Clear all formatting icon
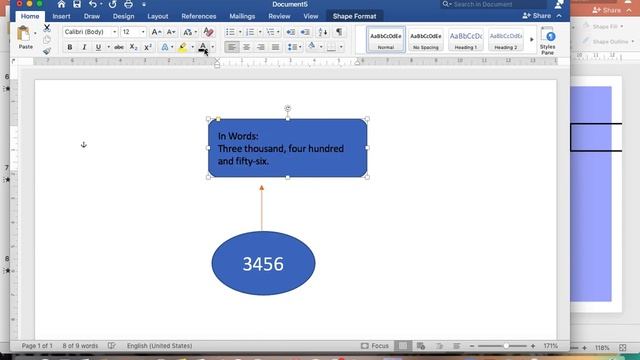The width and height of the screenshot is (640, 360). (208, 32)
